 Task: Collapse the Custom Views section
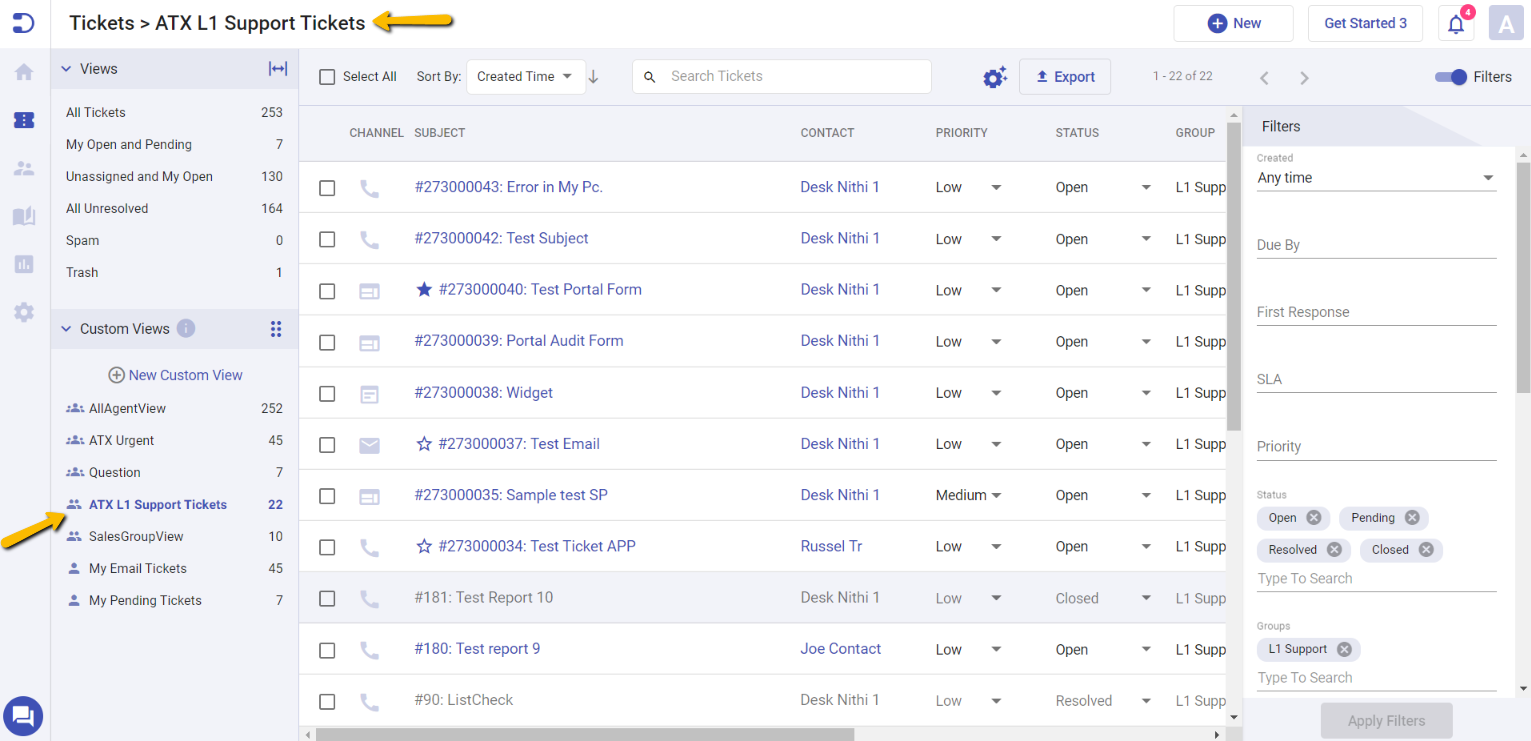[65, 328]
